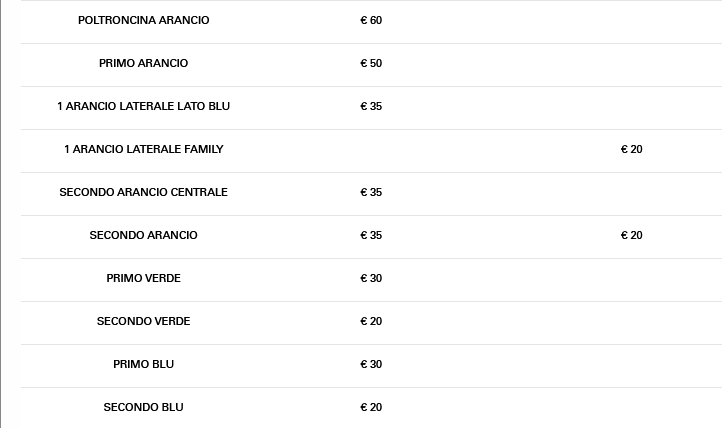Click the € 20 price for Secondo Blu
The height and width of the screenshot is (428, 722).
[x=371, y=407]
